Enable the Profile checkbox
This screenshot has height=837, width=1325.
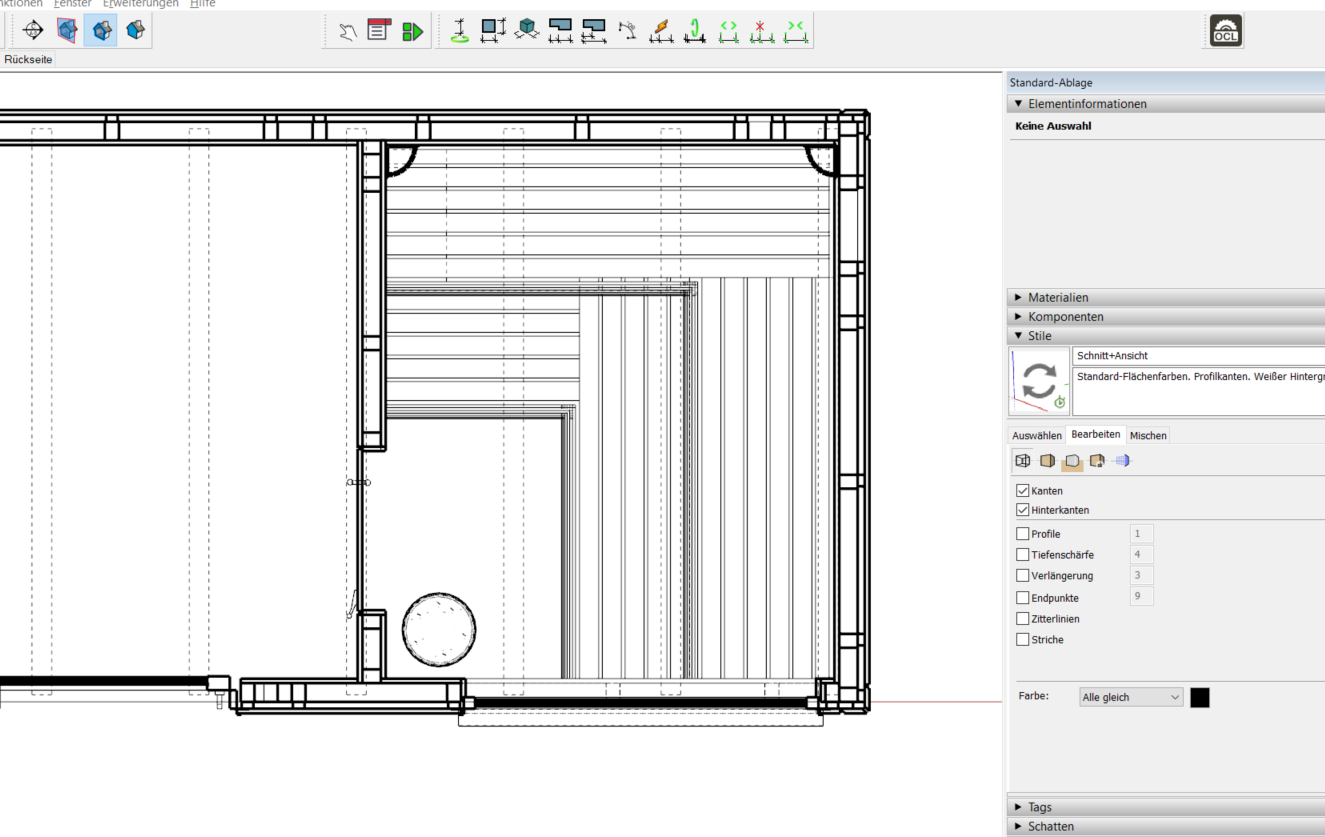tap(1022, 534)
